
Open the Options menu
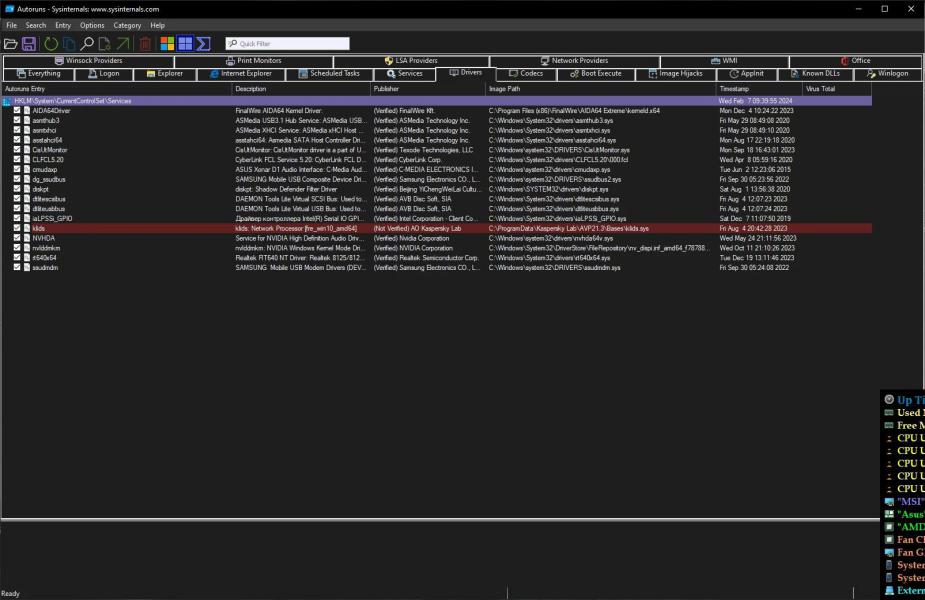click(x=92, y=25)
